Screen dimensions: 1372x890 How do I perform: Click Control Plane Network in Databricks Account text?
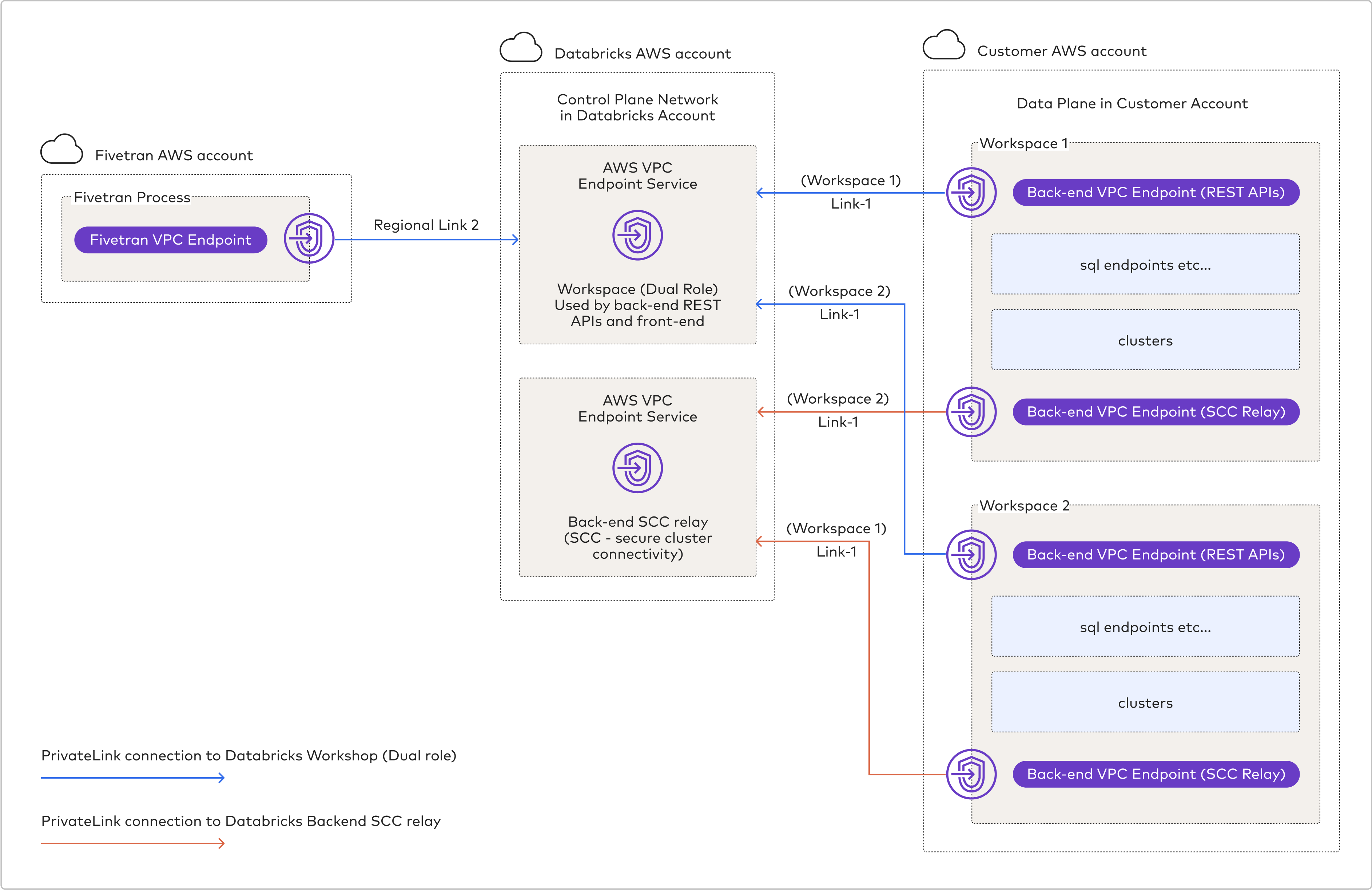pos(637,107)
